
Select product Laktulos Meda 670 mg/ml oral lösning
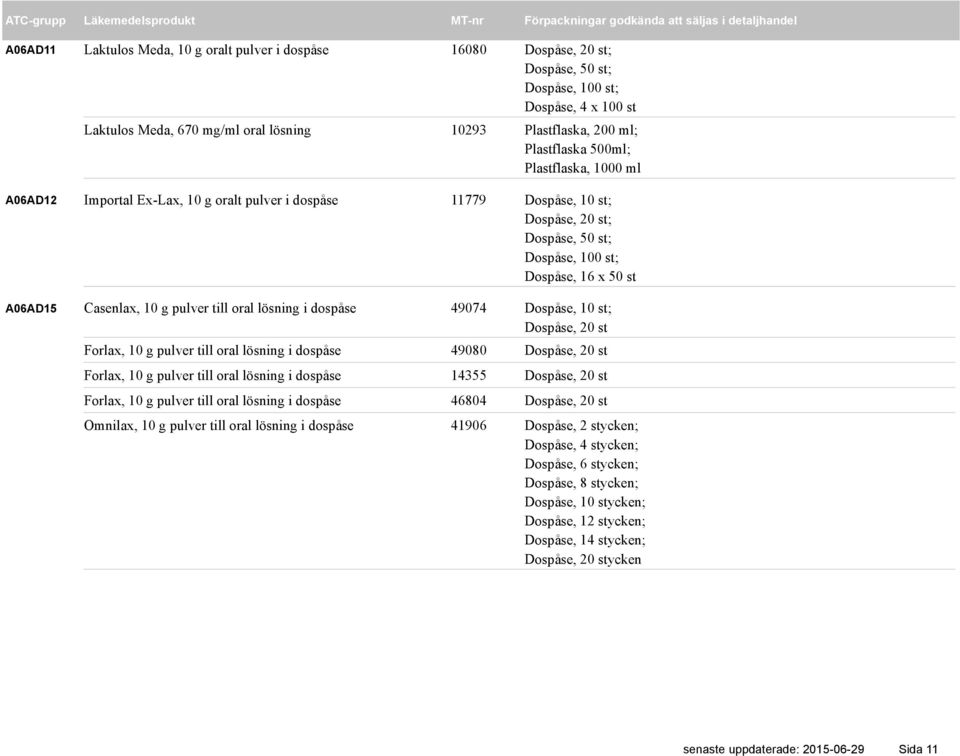(x=197, y=130)
